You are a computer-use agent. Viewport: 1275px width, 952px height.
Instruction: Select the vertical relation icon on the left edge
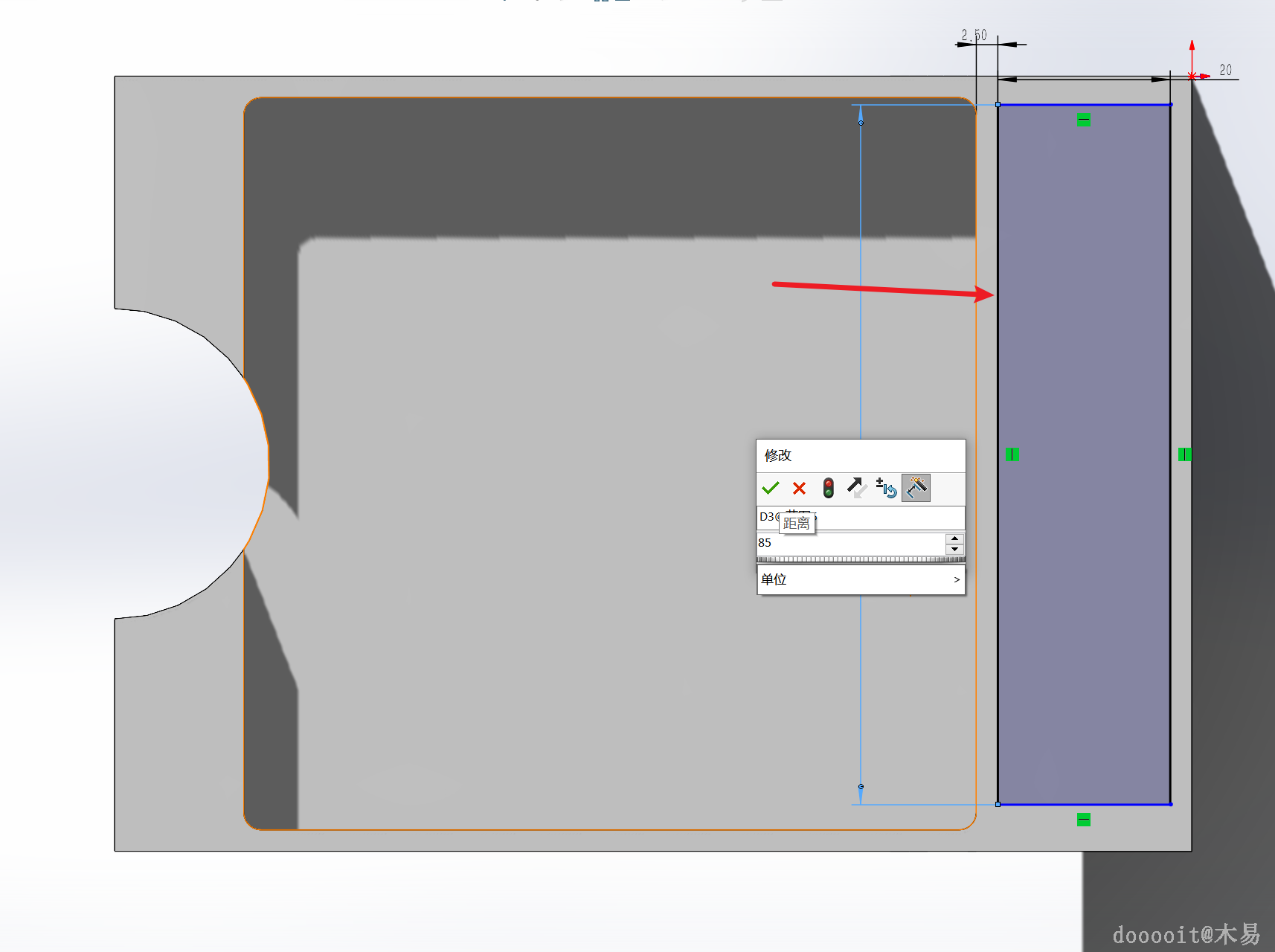(1012, 454)
